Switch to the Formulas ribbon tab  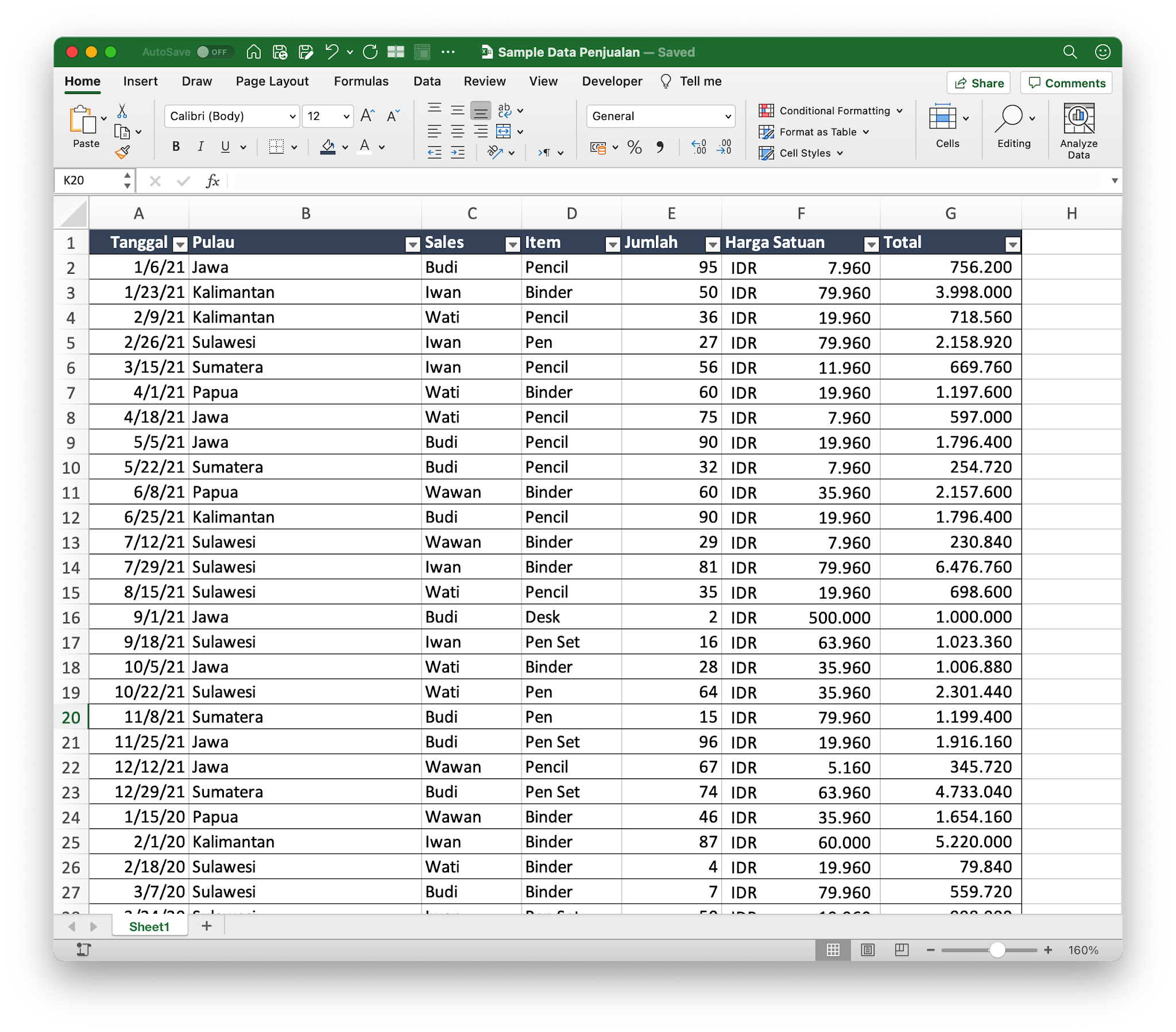pyautogui.click(x=361, y=81)
